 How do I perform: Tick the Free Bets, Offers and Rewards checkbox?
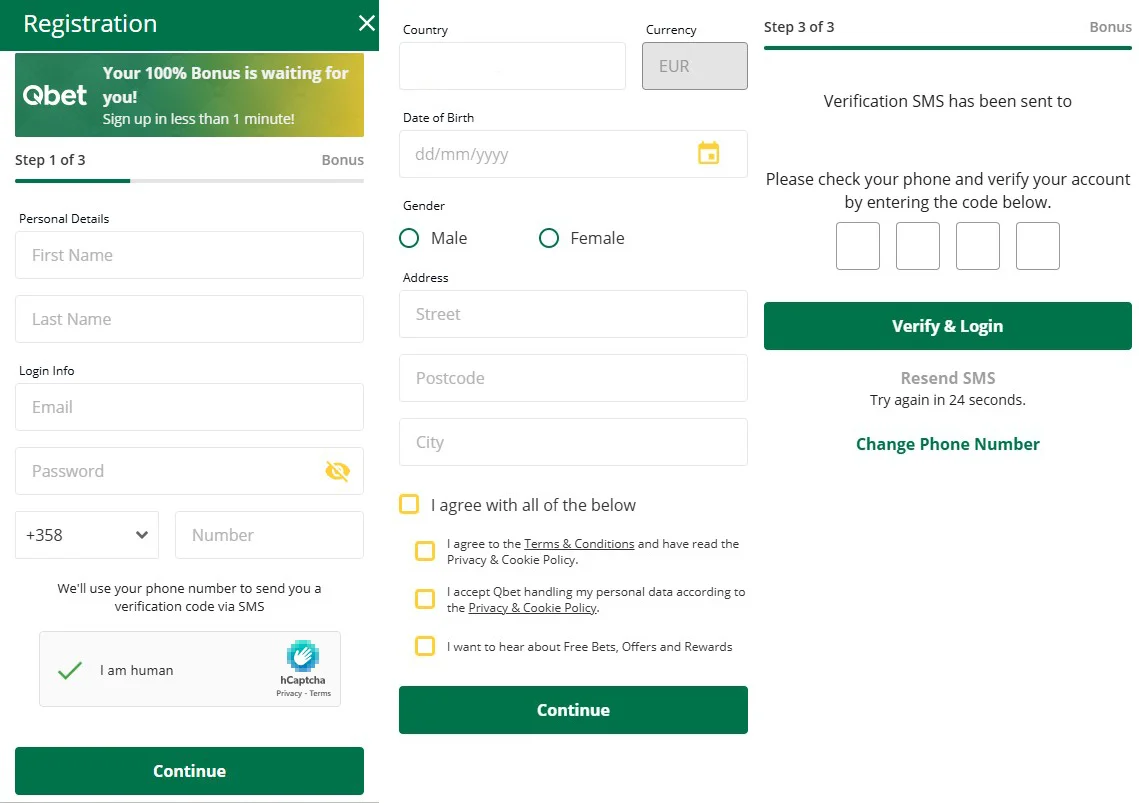[425, 646]
